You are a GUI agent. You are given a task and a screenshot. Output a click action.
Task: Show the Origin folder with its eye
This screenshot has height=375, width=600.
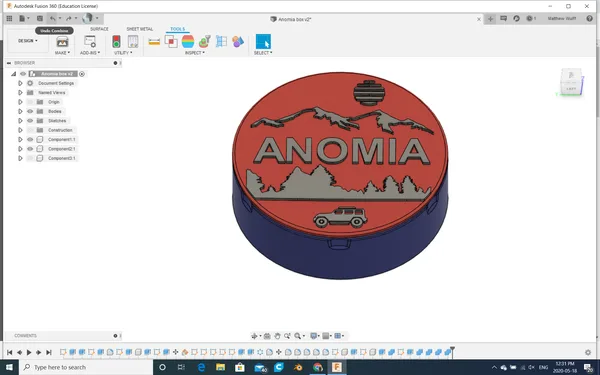[30, 102]
